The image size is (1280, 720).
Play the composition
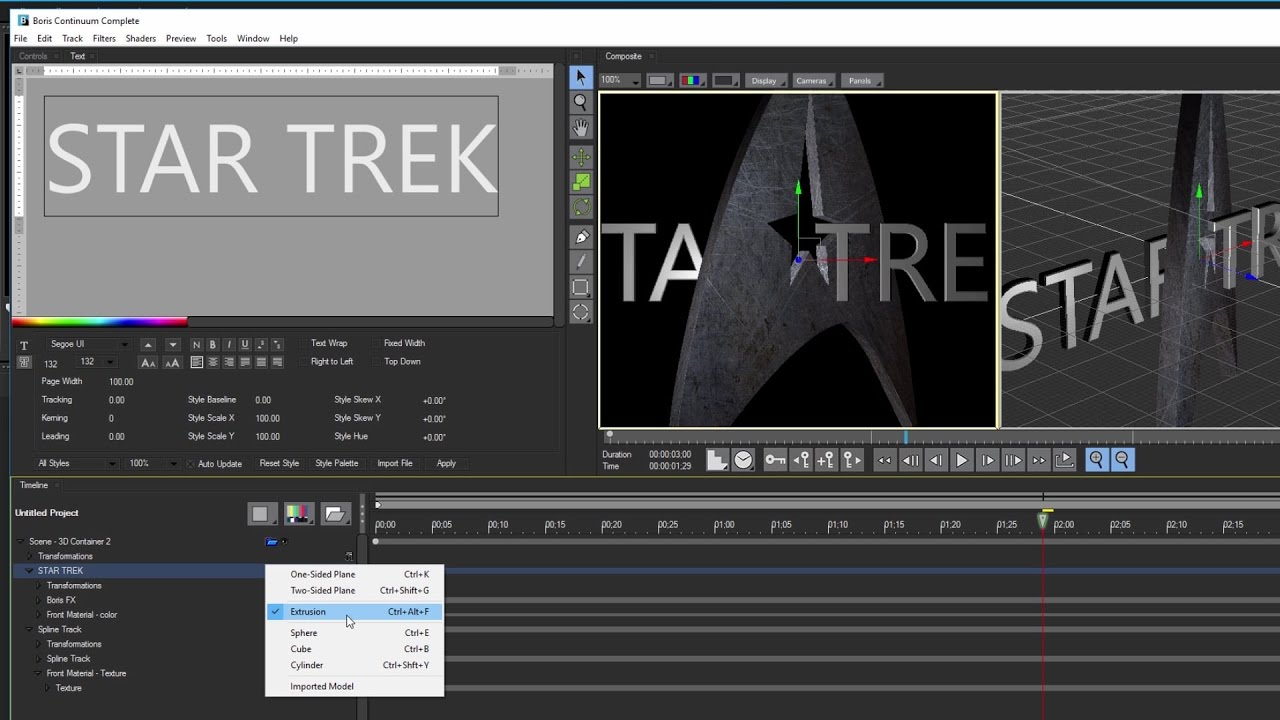[961, 460]
